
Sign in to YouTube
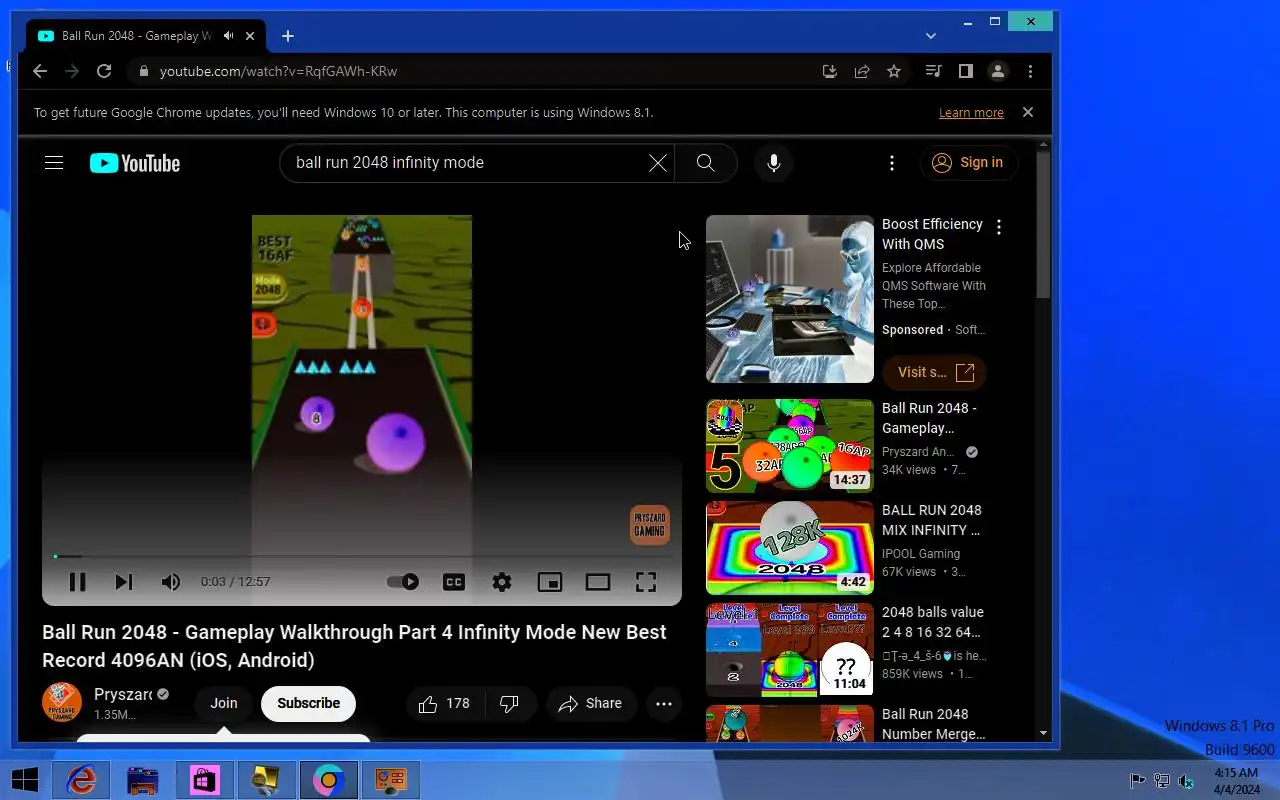pos(967,163)
